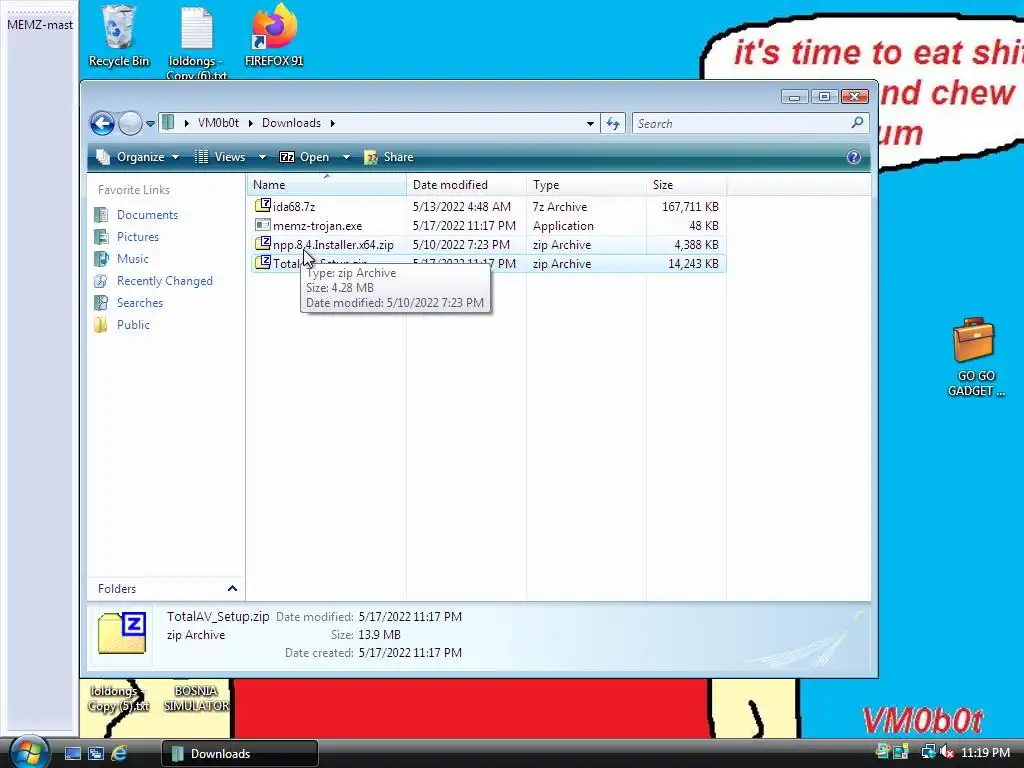Click the Documents folder icon in sidebar
The width and height of the screenshot is (1024, 768).
(x=101, y=215)
